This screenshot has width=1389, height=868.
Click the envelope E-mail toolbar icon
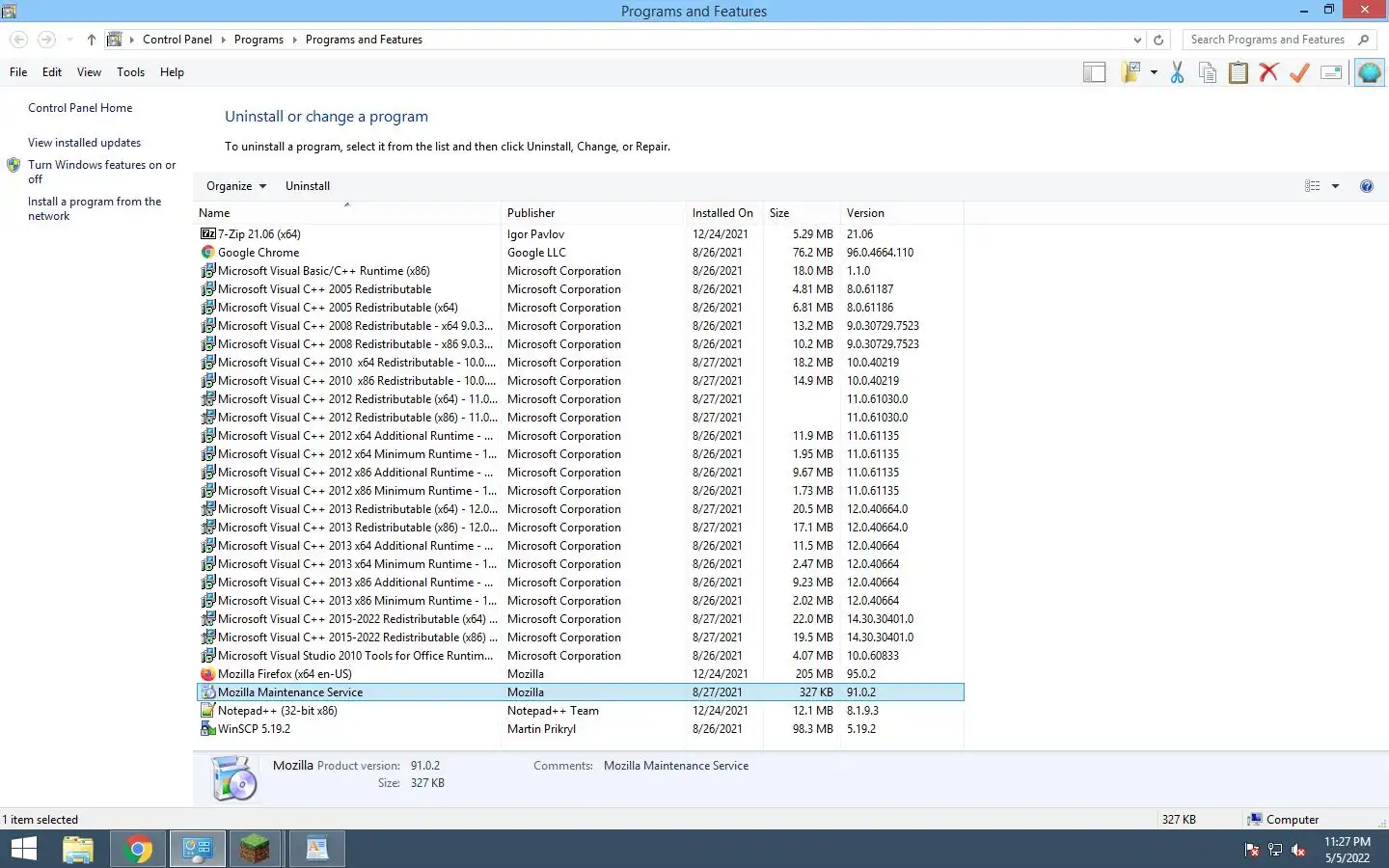(x=1331, y=72)
